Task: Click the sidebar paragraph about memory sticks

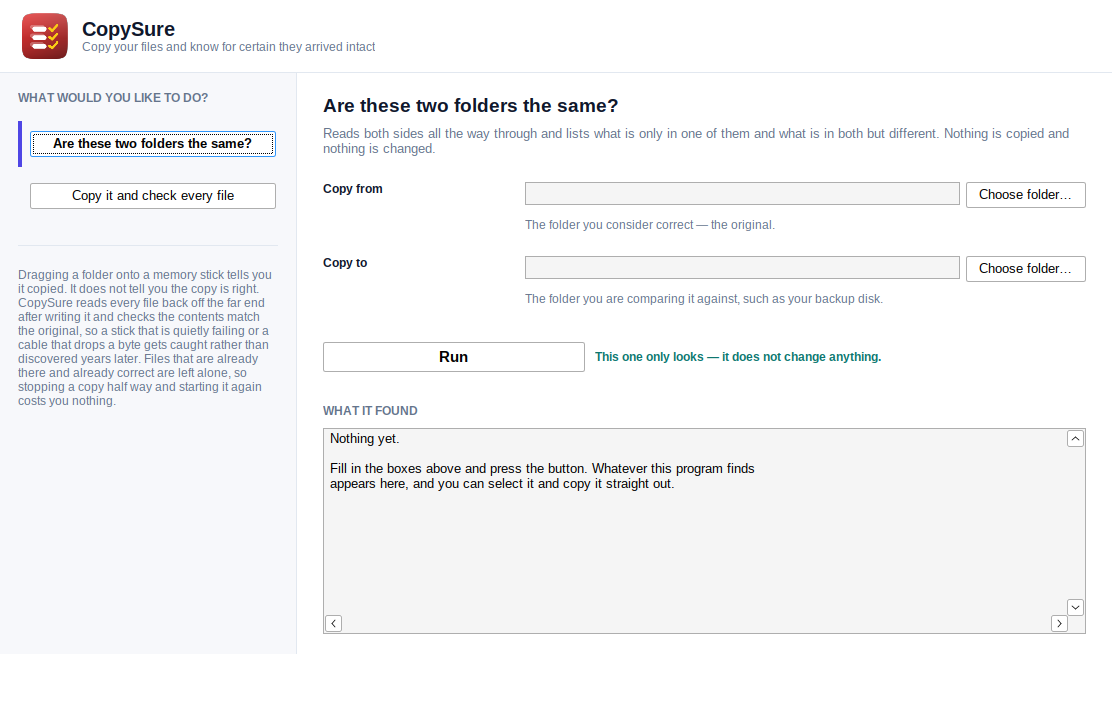Action: coord(145,337)
